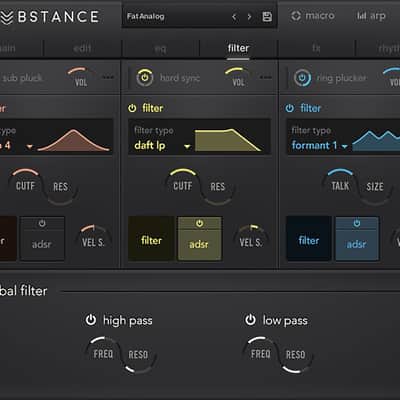Load the next preset with right arrow
This screenshot has height=400, width=400.
click(x=249, y=17)
